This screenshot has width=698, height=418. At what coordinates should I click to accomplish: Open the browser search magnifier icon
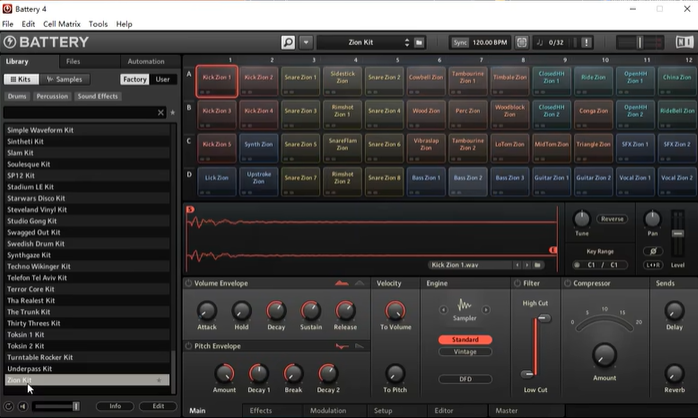pyautogui.click(x=288, y=43)
